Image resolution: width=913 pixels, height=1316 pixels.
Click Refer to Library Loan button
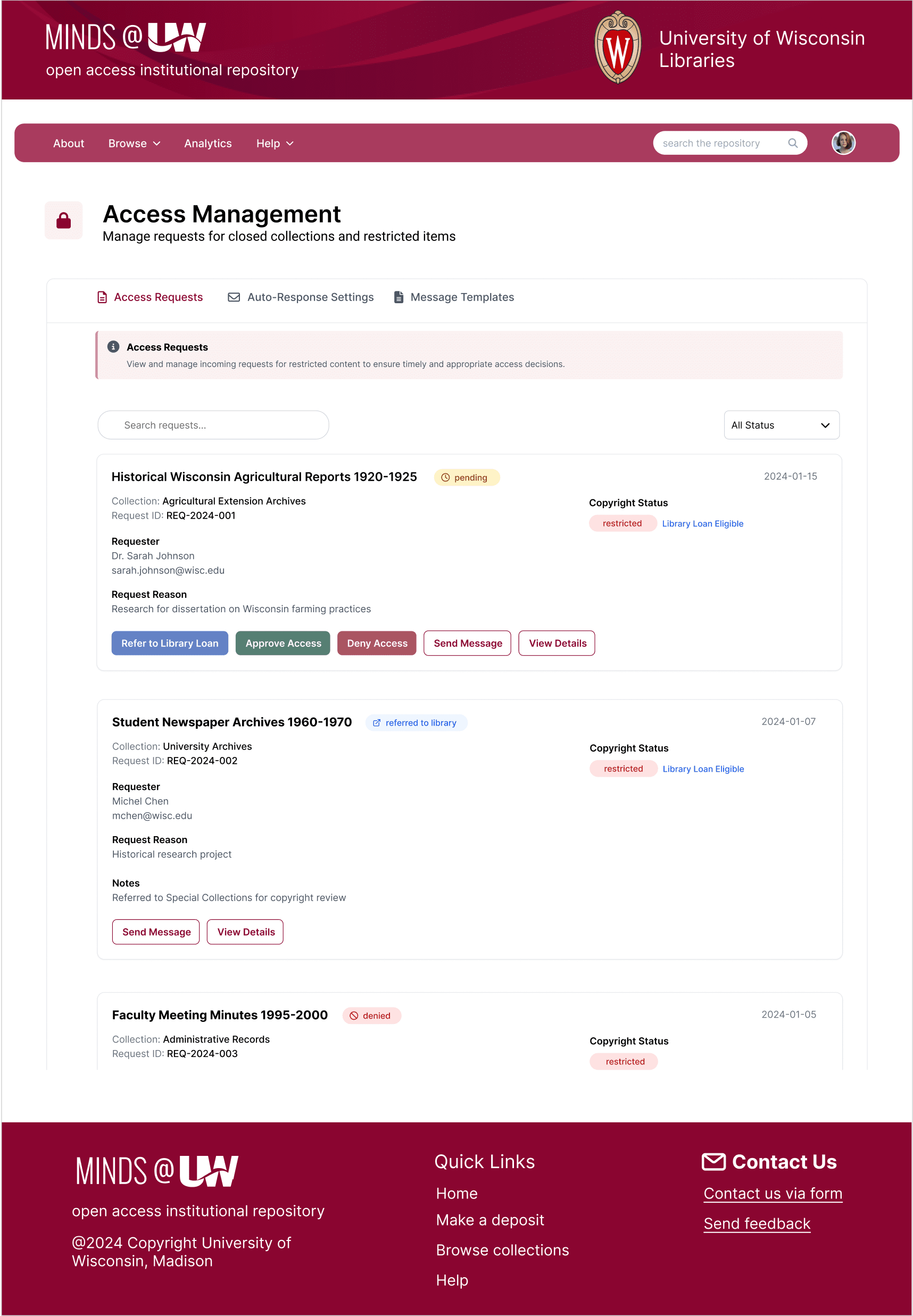pos(169,644)
